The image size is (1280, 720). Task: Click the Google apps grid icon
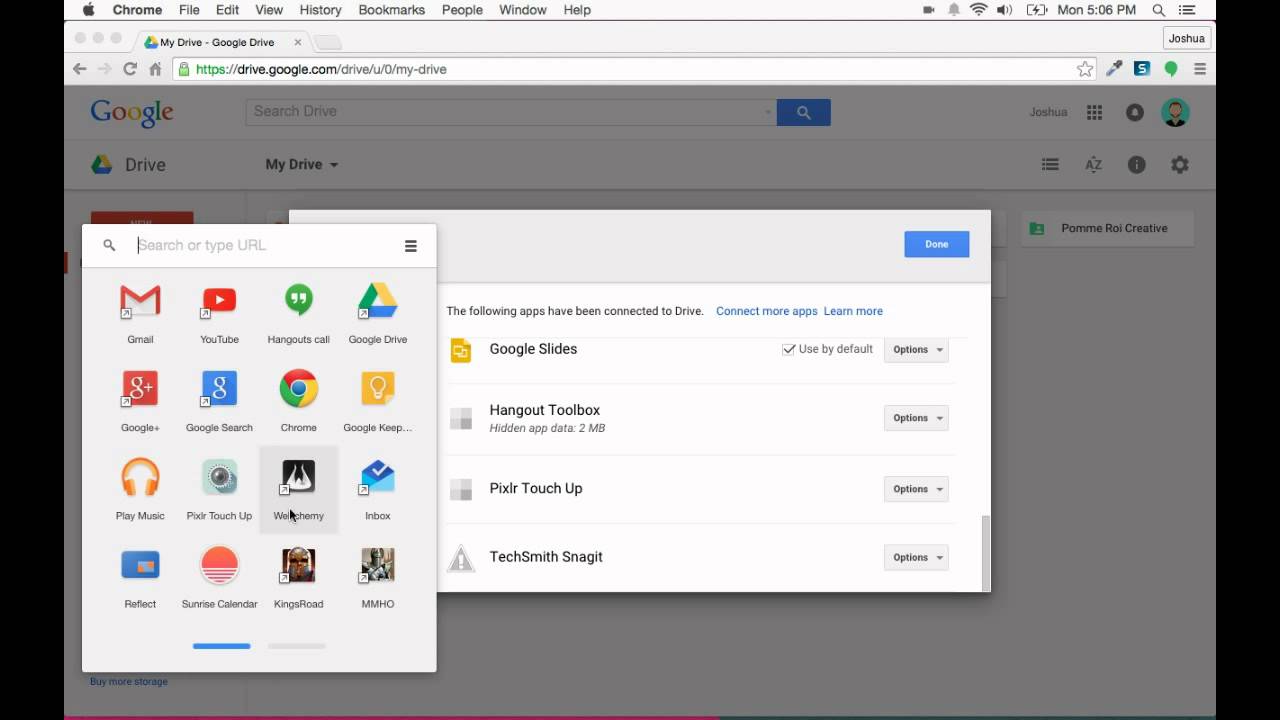tap(1095, 113)
